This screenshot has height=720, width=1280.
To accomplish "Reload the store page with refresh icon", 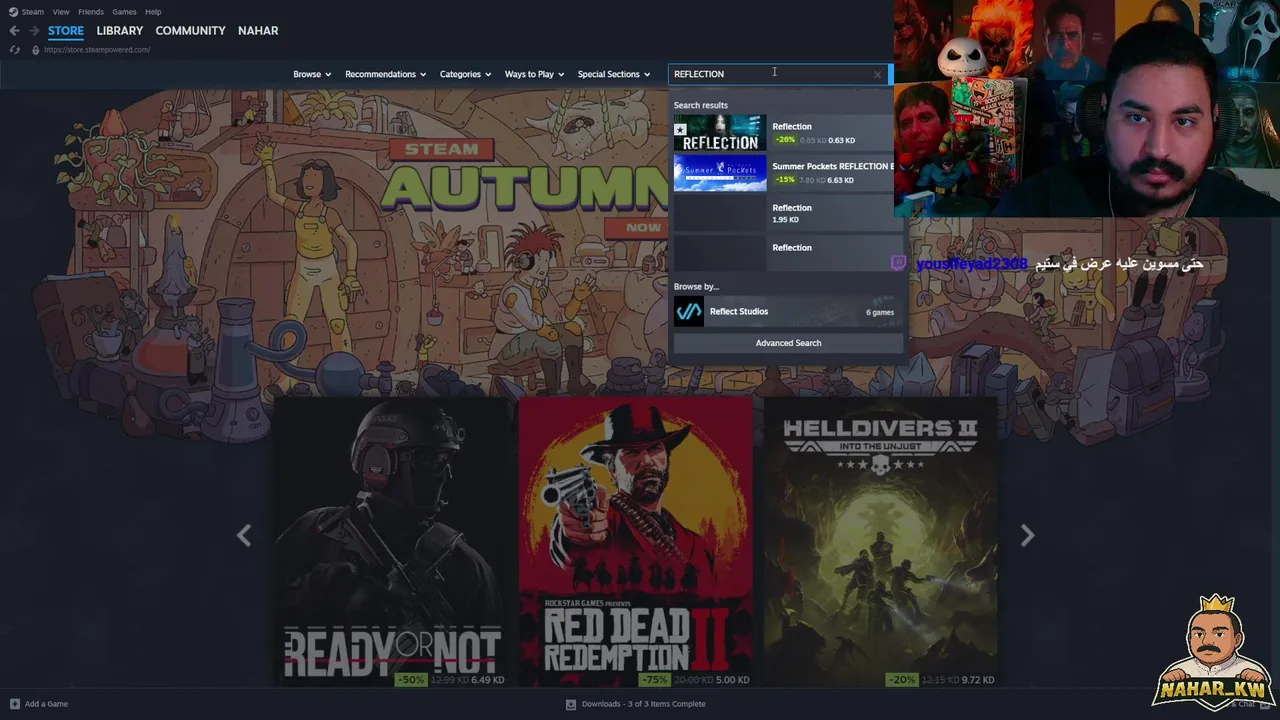I will pos(15,50).
